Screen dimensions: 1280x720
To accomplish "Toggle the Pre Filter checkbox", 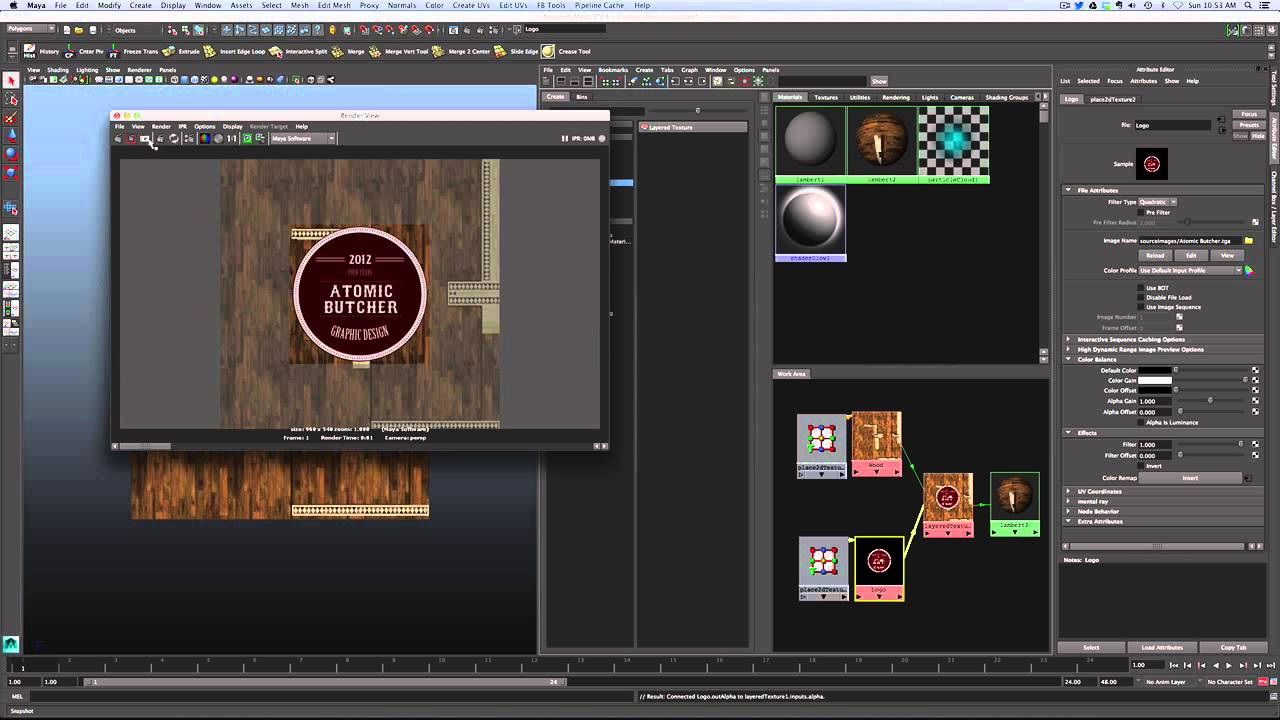I will pyautogui.click(x=1142, y=212).
